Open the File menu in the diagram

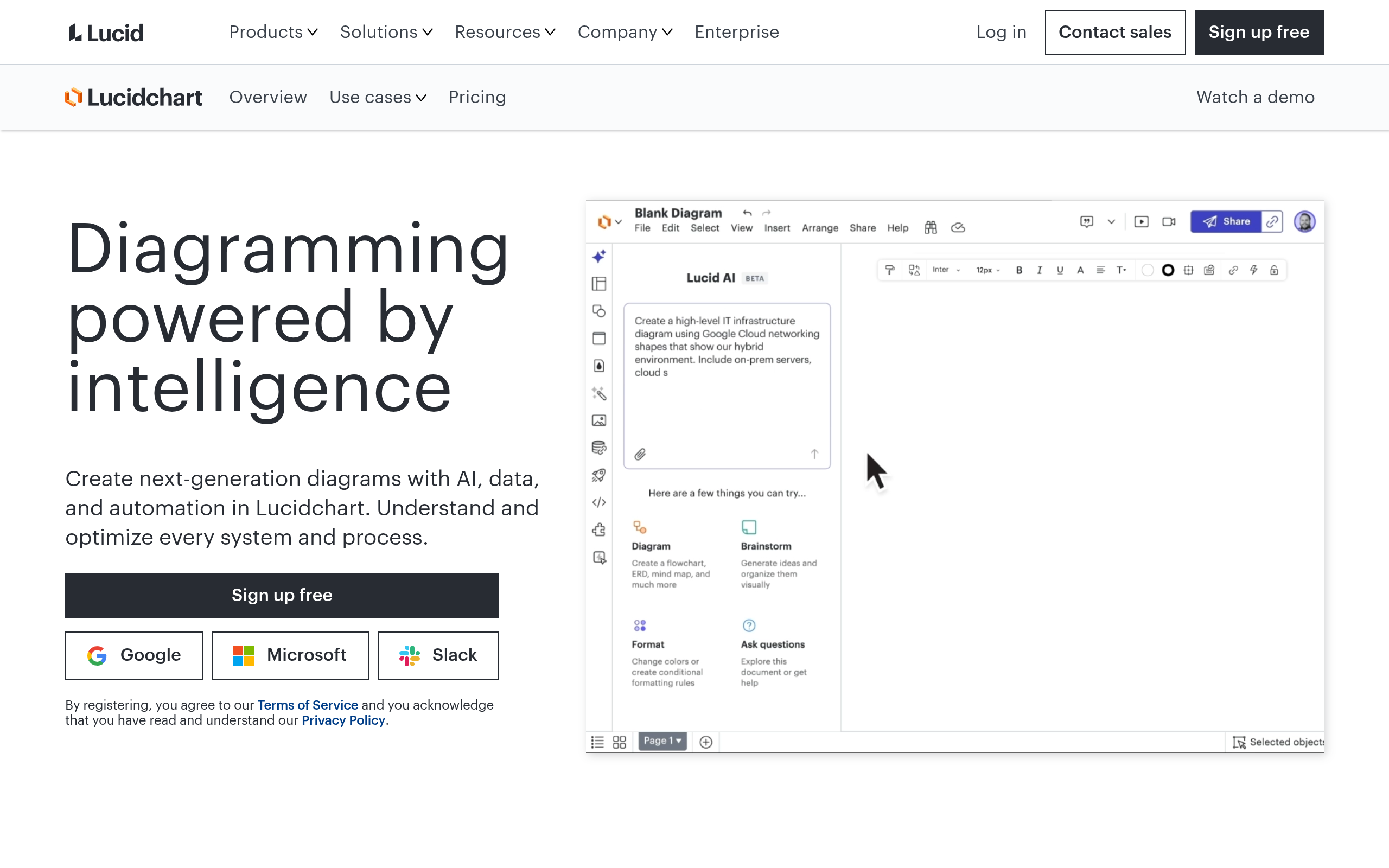point(642,228)
